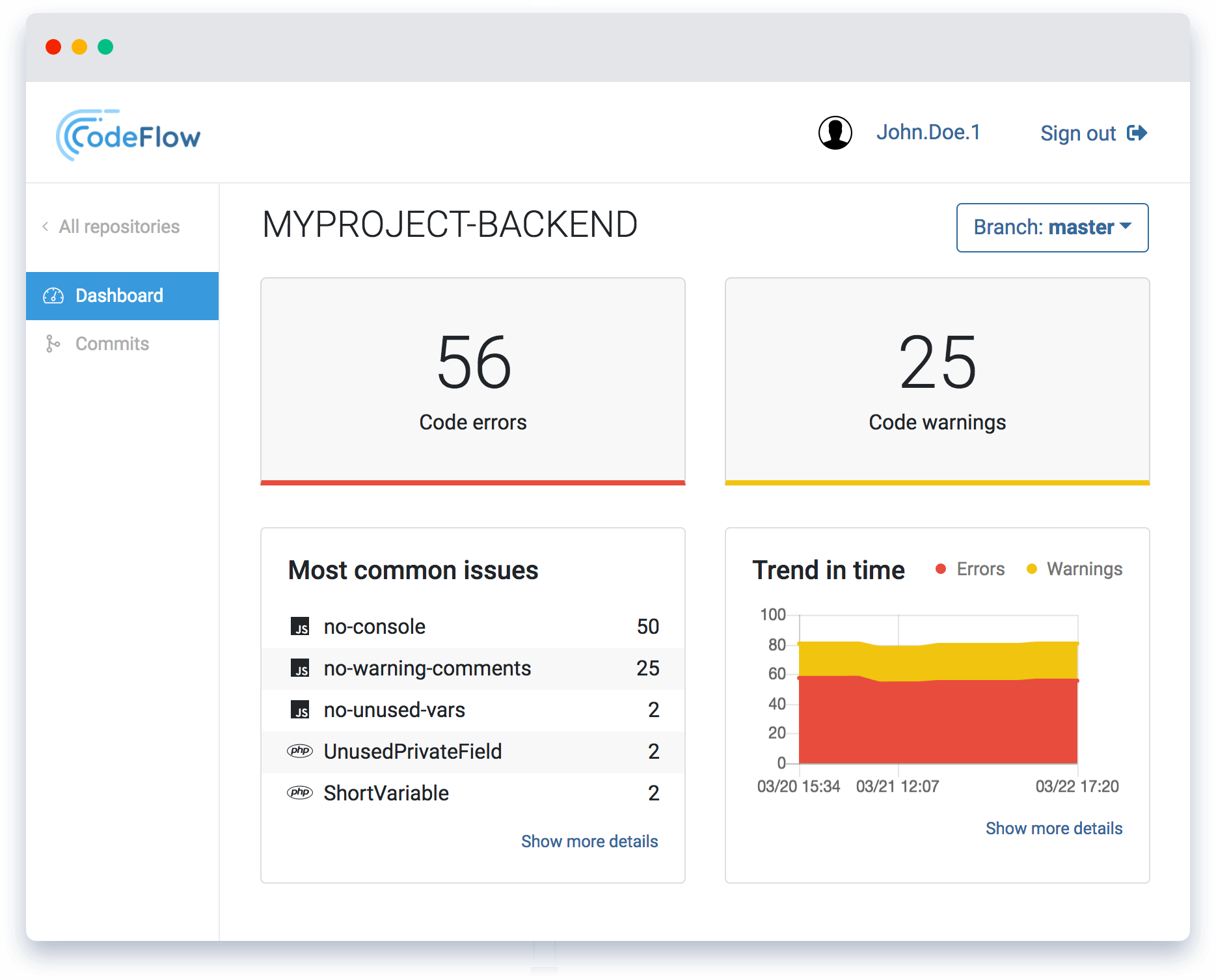
Task: Show more details under Trend in time
Action: tap(1053, 828)
